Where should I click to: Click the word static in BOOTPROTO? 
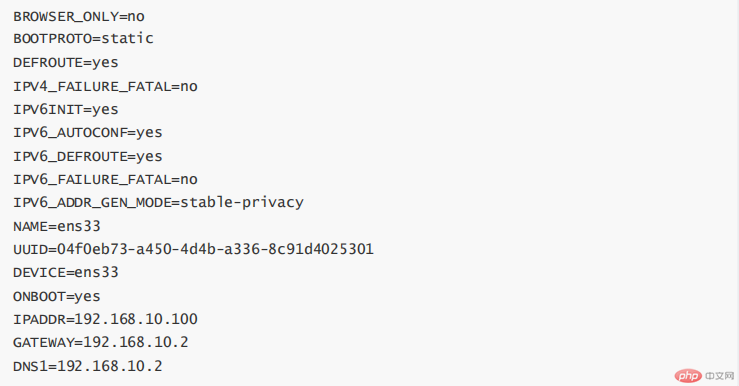[127, 39]
